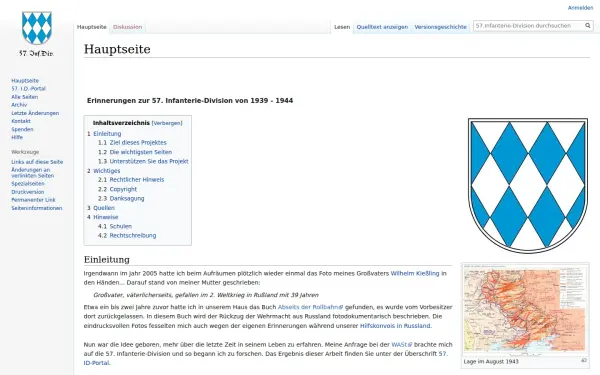Click the Einleitung section heading

[106, 259]
